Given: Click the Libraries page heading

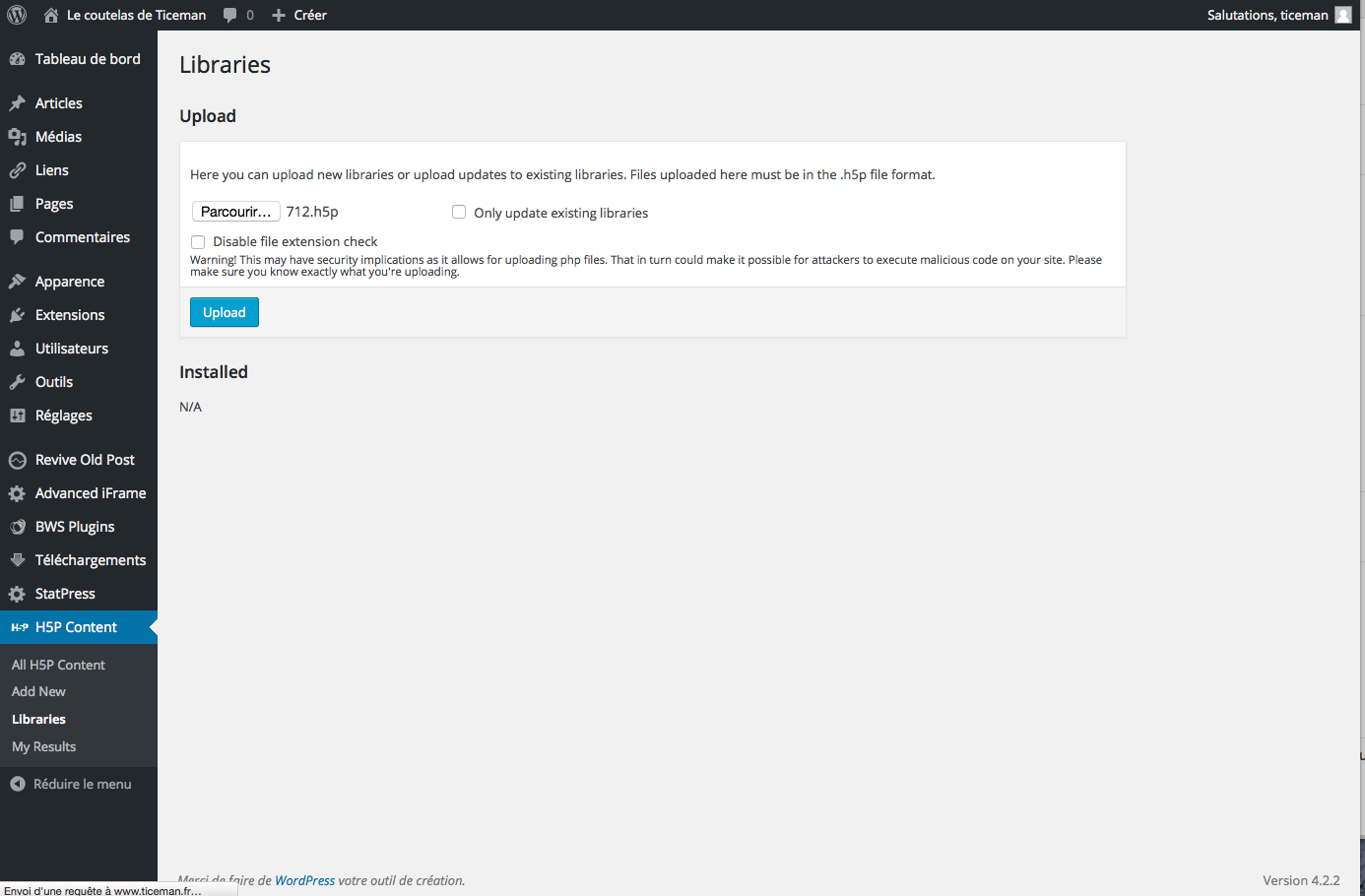Looking at the screenshot, I should click(225, 65).
